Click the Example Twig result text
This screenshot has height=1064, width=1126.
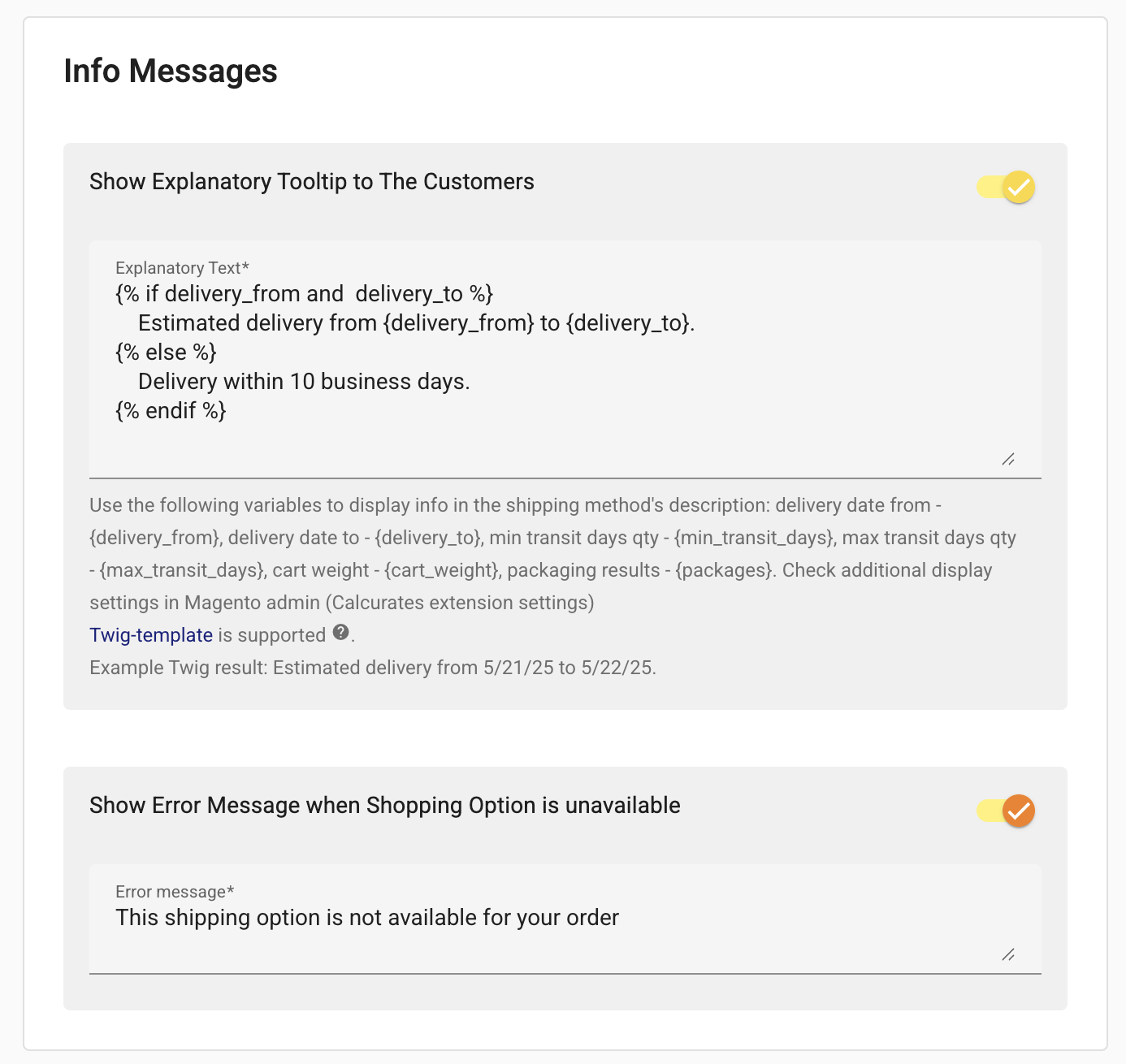(373, 668)
